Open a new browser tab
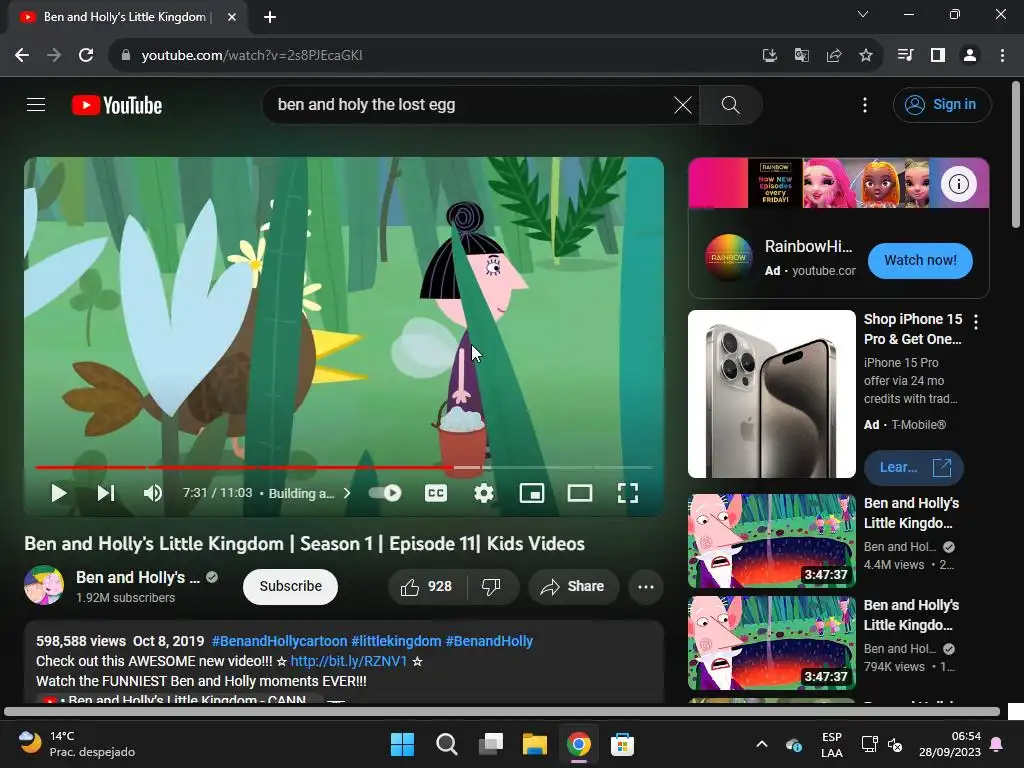The image size is (1024, 768). coord(270,17)
